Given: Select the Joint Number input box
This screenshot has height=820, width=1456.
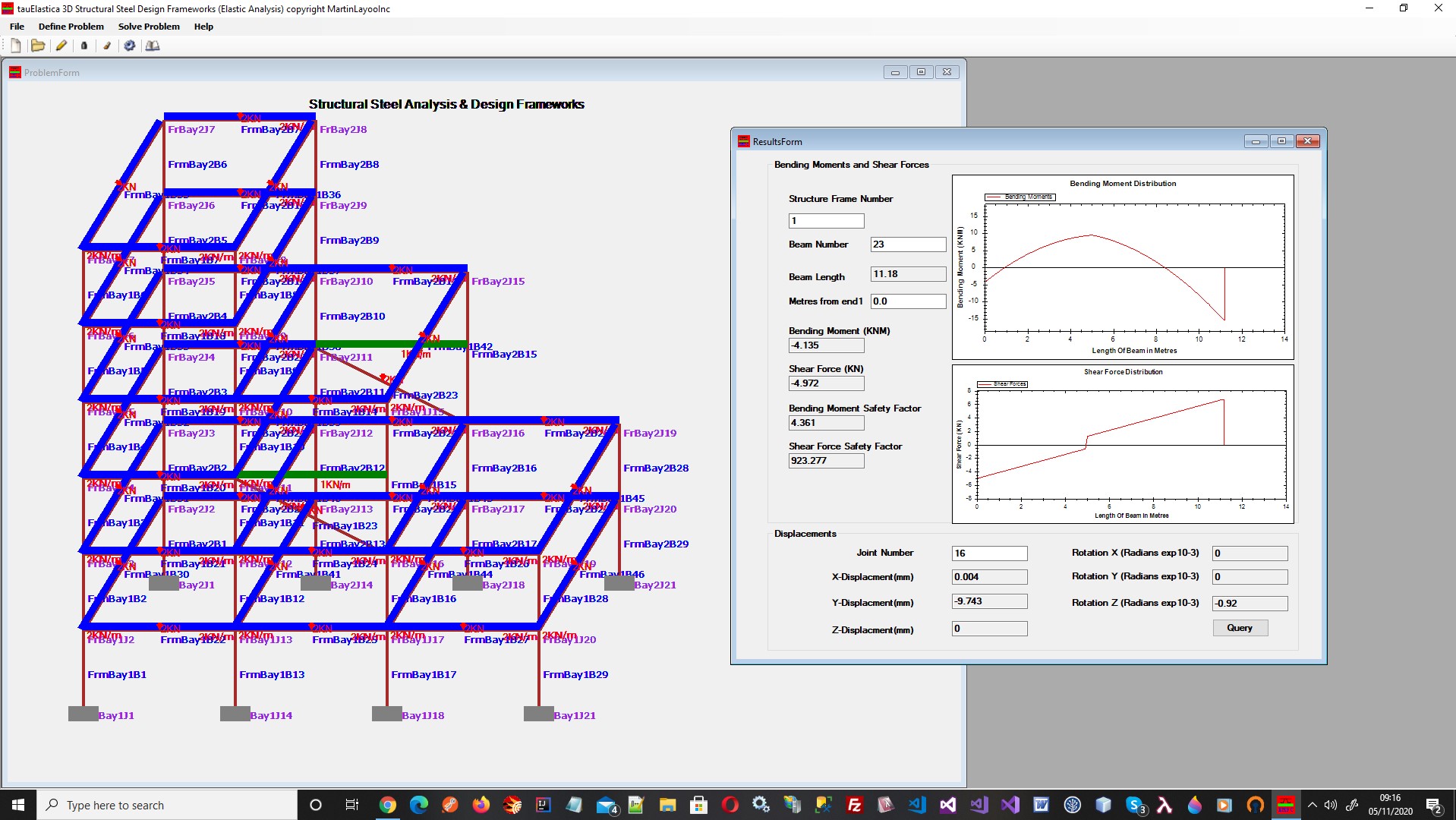Looking at the screenshot, I should (989, 553).
